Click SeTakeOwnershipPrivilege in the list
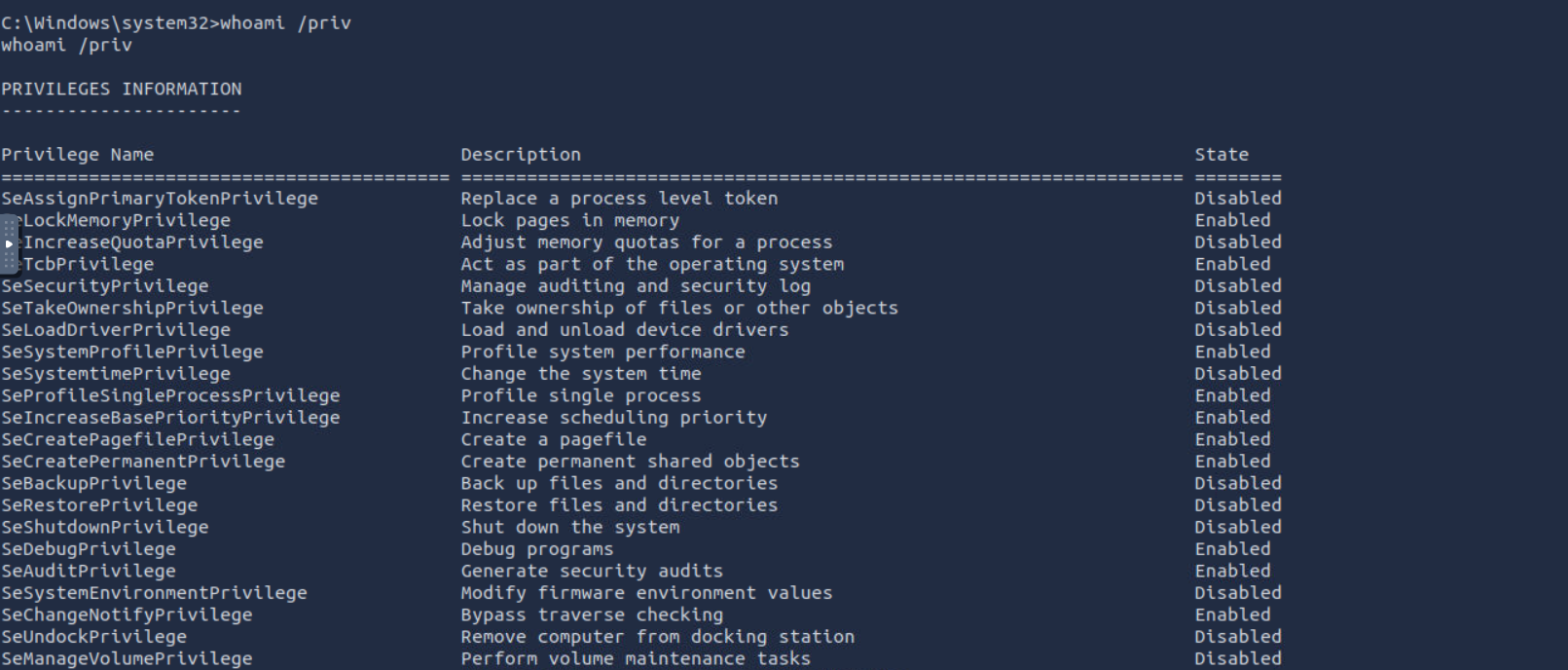 [132, 309]
